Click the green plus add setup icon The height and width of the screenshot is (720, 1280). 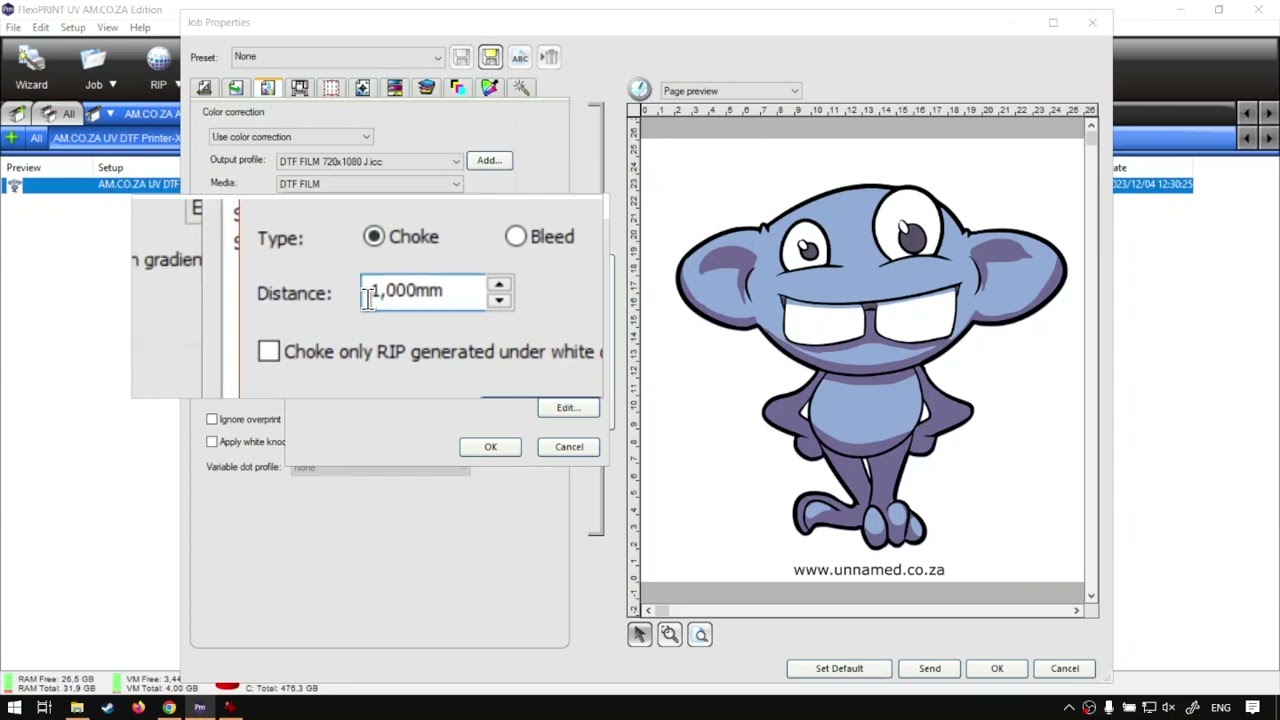point(11,137)
